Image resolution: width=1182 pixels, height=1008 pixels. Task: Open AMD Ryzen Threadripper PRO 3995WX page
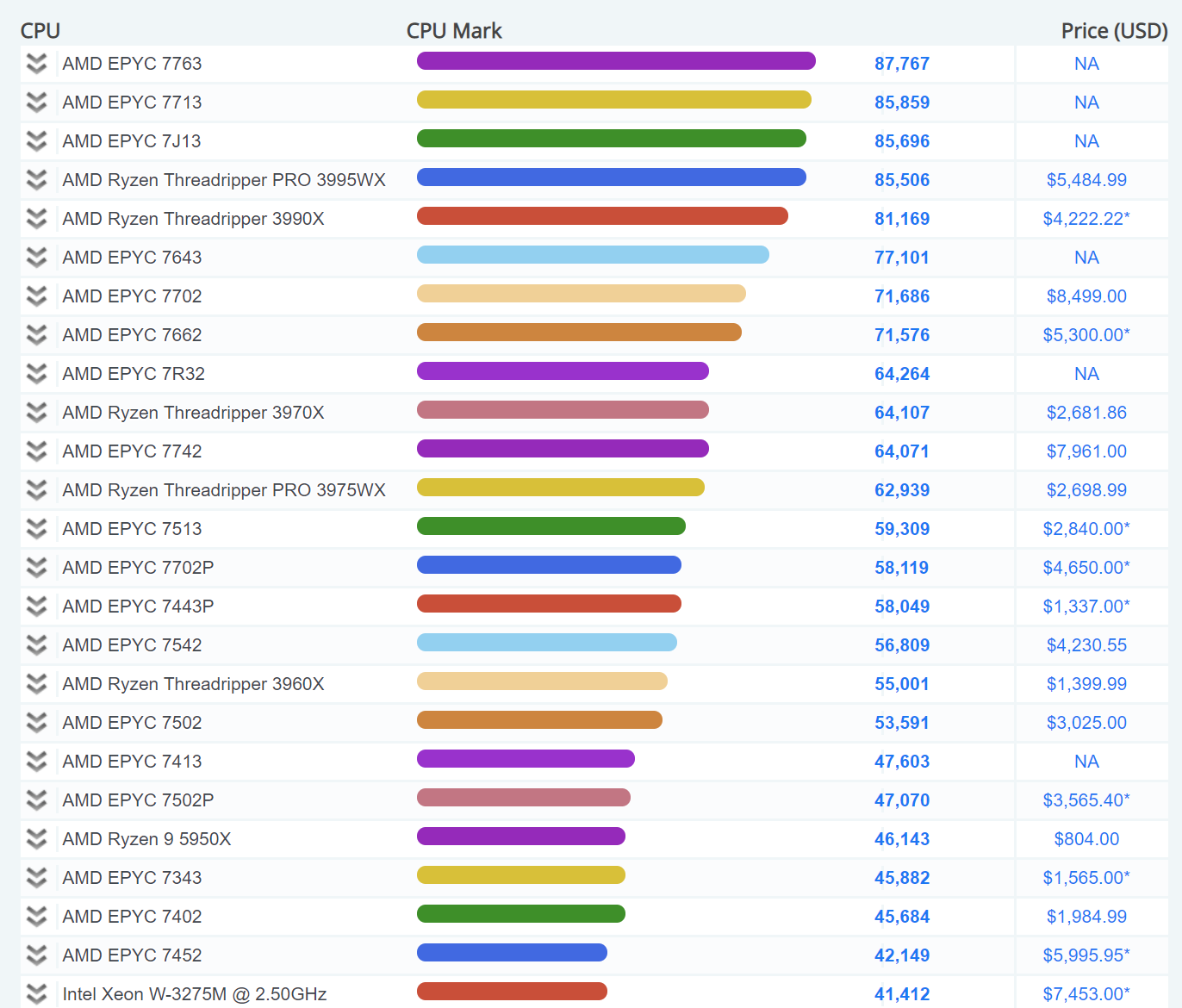point(224,180)
